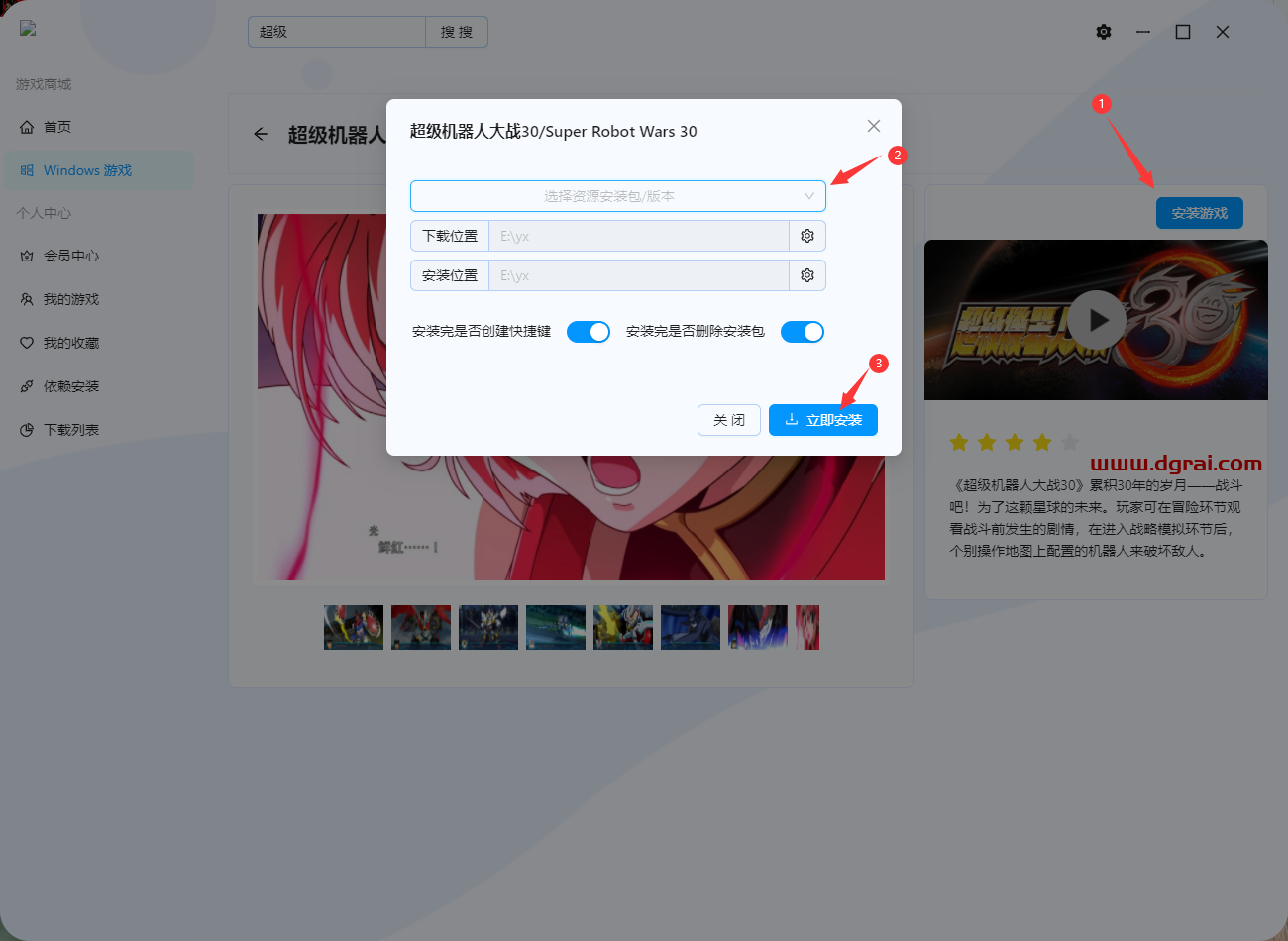Screen dimensions: 1288x941
Task: Click the home icon beside 首页
Action: click(27, 127)
